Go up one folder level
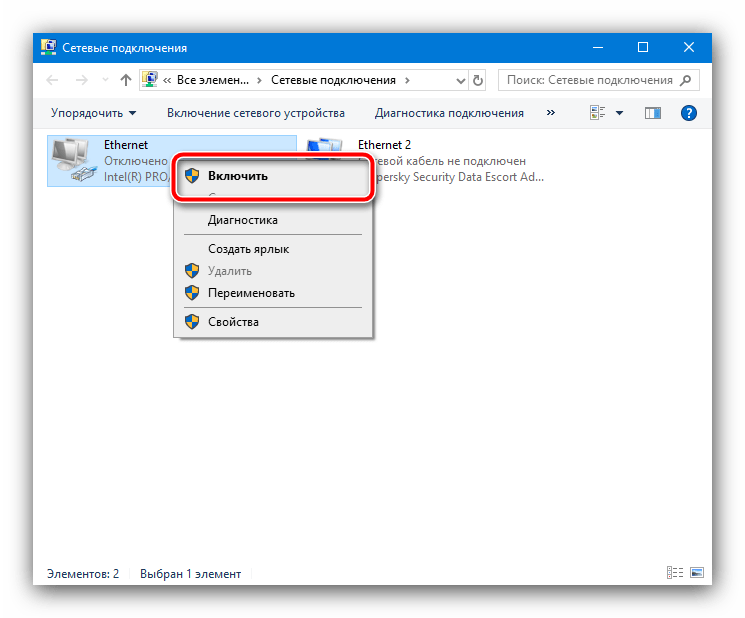The height and width of the screenshot is (618, 745). click(x=125, y=80)
